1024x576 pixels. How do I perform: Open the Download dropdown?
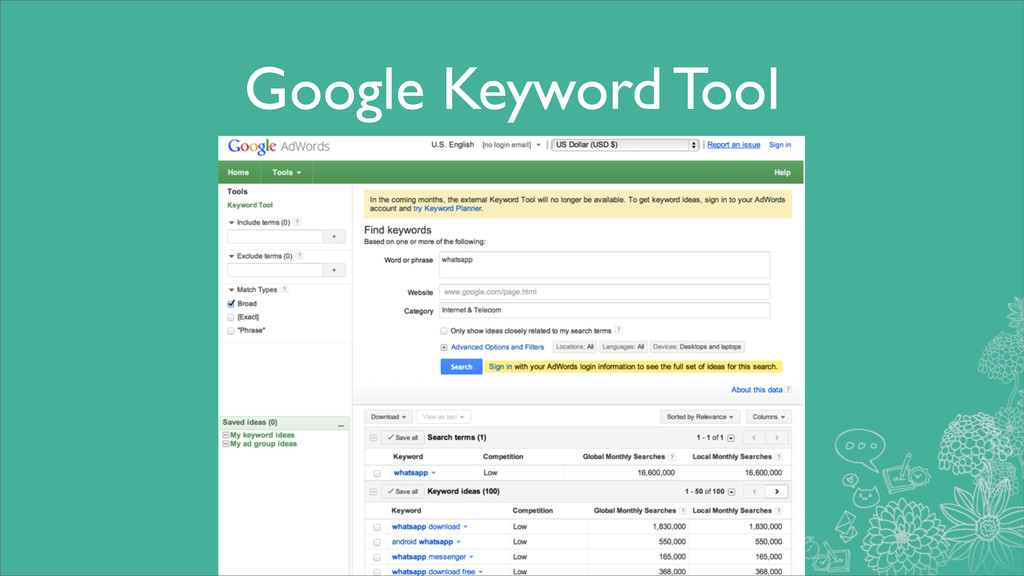coord(388,417)
